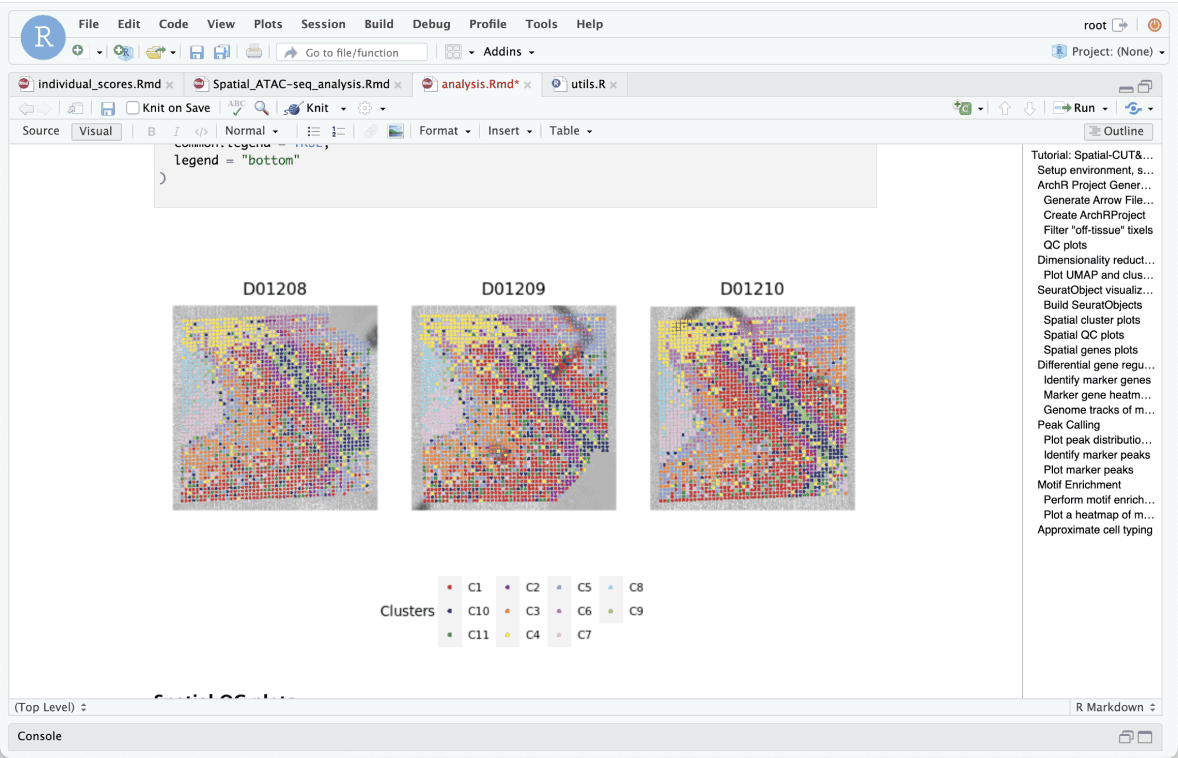
Task: Click the bullet list icon
Action: click(313, 131)
